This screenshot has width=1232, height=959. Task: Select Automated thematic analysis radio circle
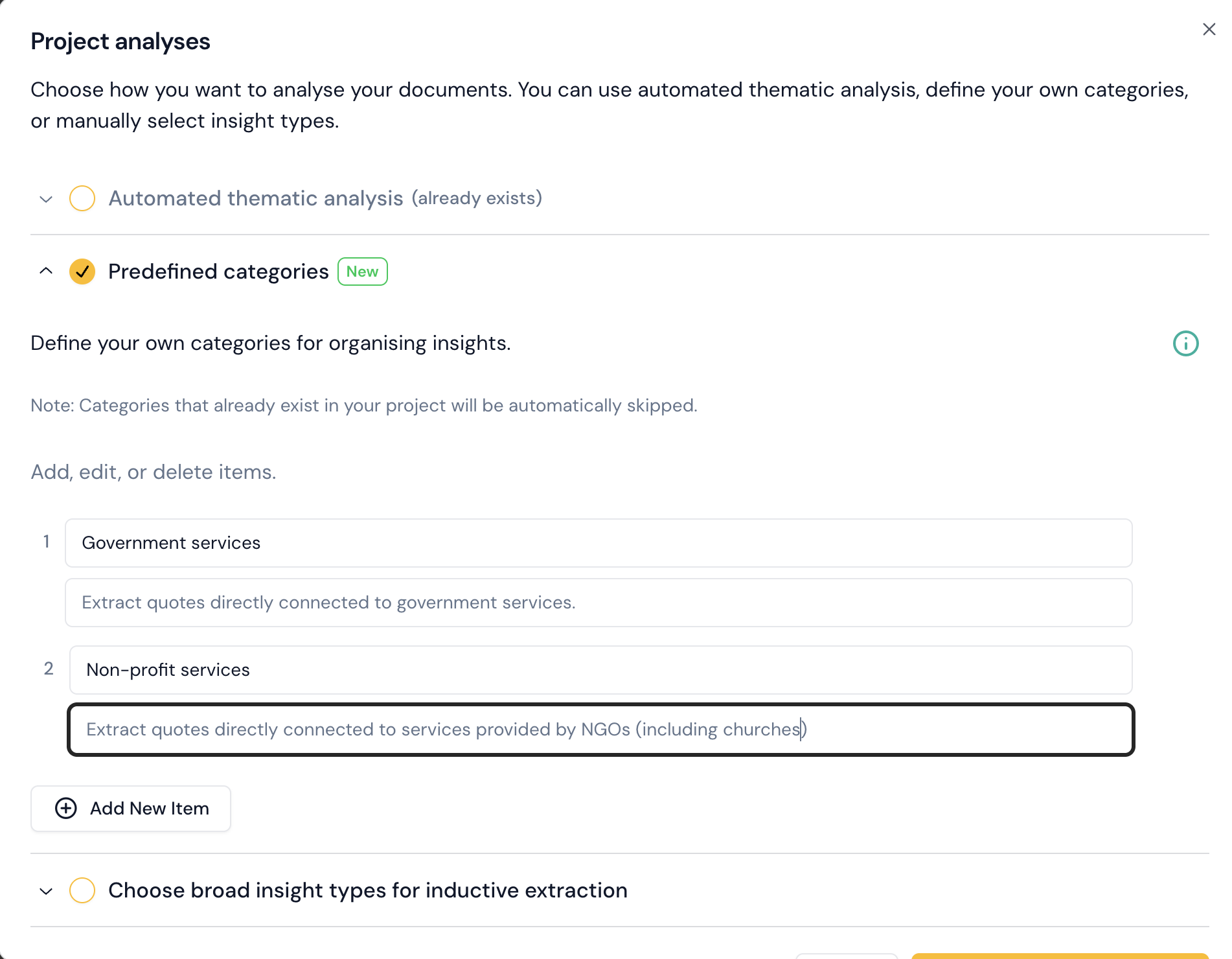[82, 198]
